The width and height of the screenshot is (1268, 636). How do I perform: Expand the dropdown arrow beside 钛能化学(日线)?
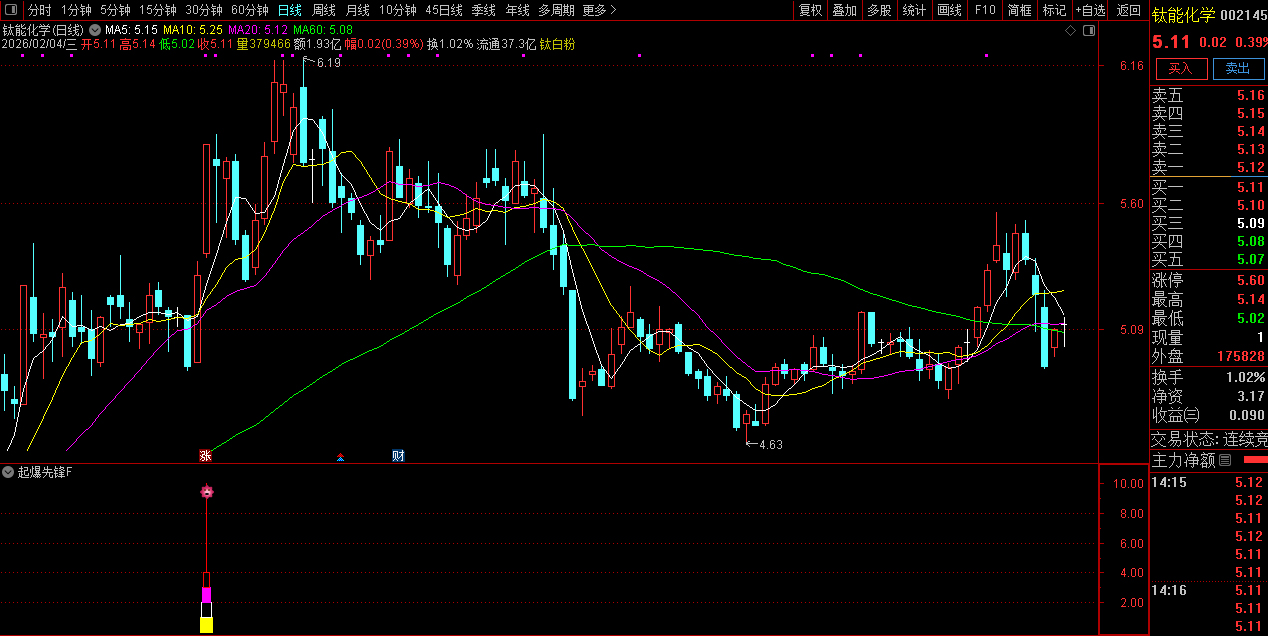click(94, 30)
